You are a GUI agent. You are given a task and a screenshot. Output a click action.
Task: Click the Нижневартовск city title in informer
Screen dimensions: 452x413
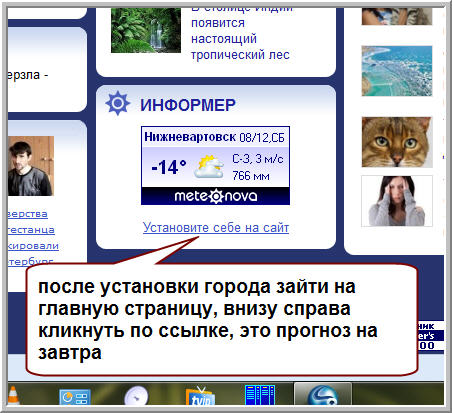pyautogui.click(x=190, y=137)
